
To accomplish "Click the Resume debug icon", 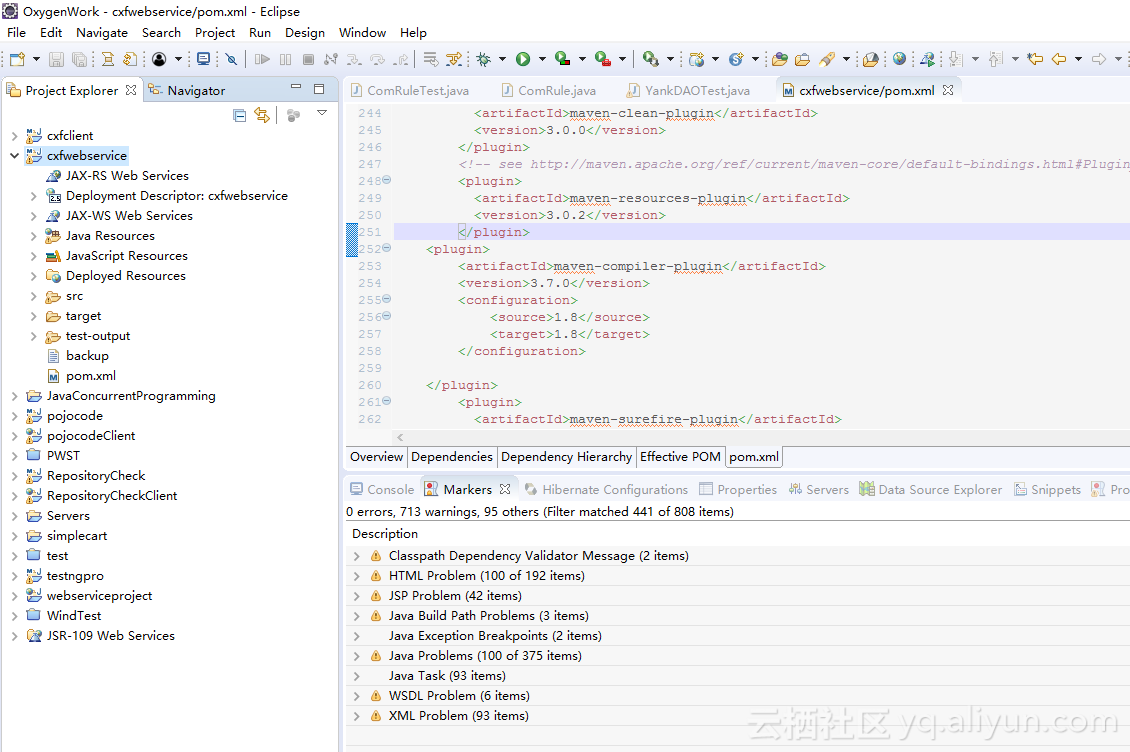I will tap(262, 59).
